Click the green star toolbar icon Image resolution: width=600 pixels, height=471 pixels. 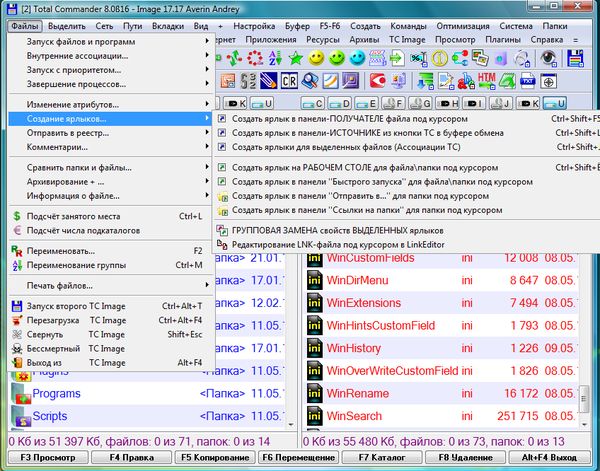[295, 58]
